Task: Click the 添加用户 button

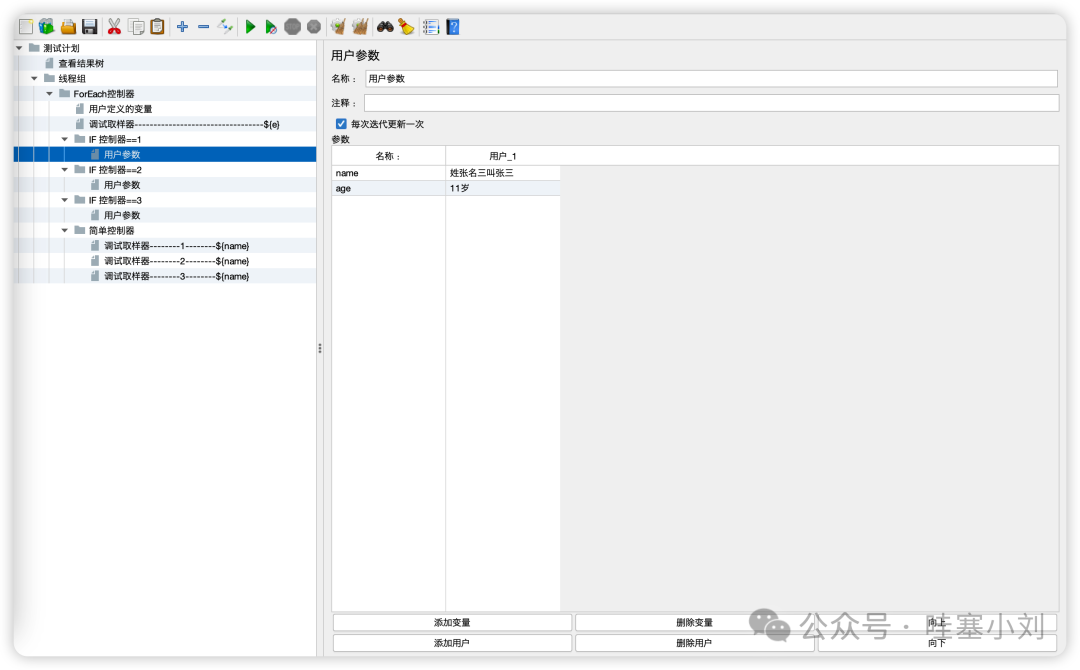Action: click(452, 643)
